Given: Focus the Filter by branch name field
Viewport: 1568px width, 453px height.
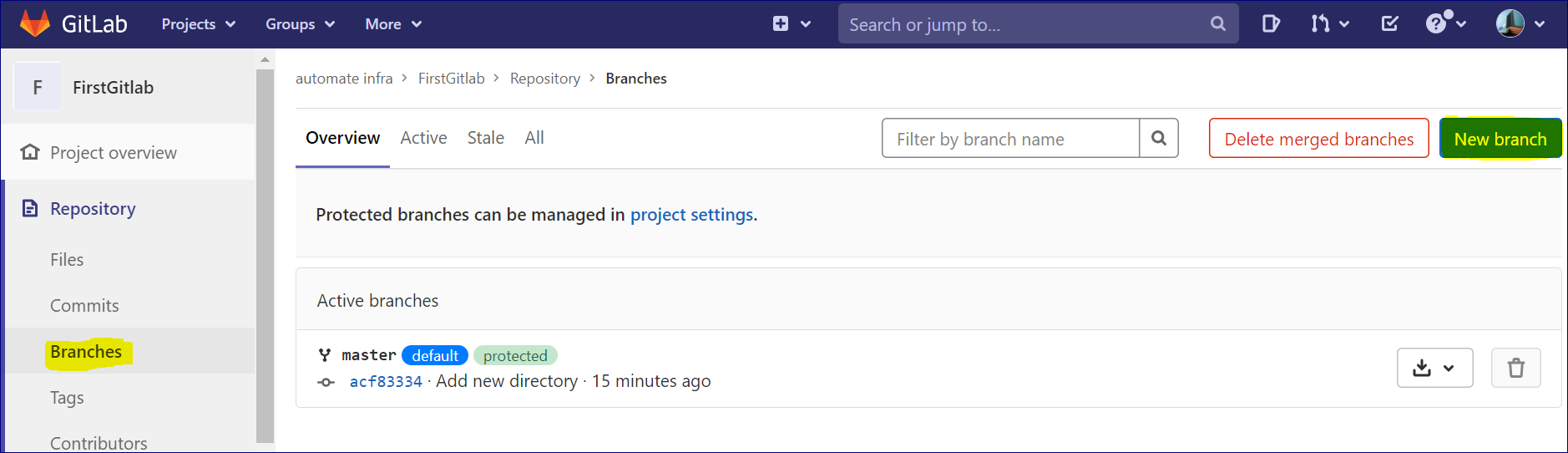Looking at the screenshot, I should point(1010,139).
